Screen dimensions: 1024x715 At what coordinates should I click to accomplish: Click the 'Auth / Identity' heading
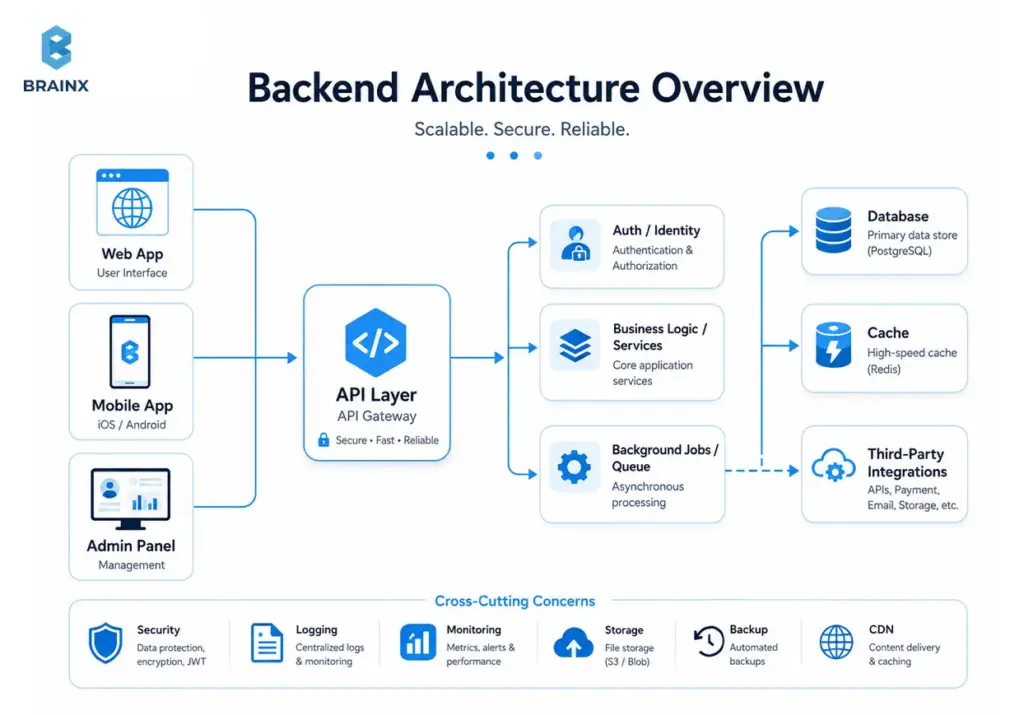(656, 230)
